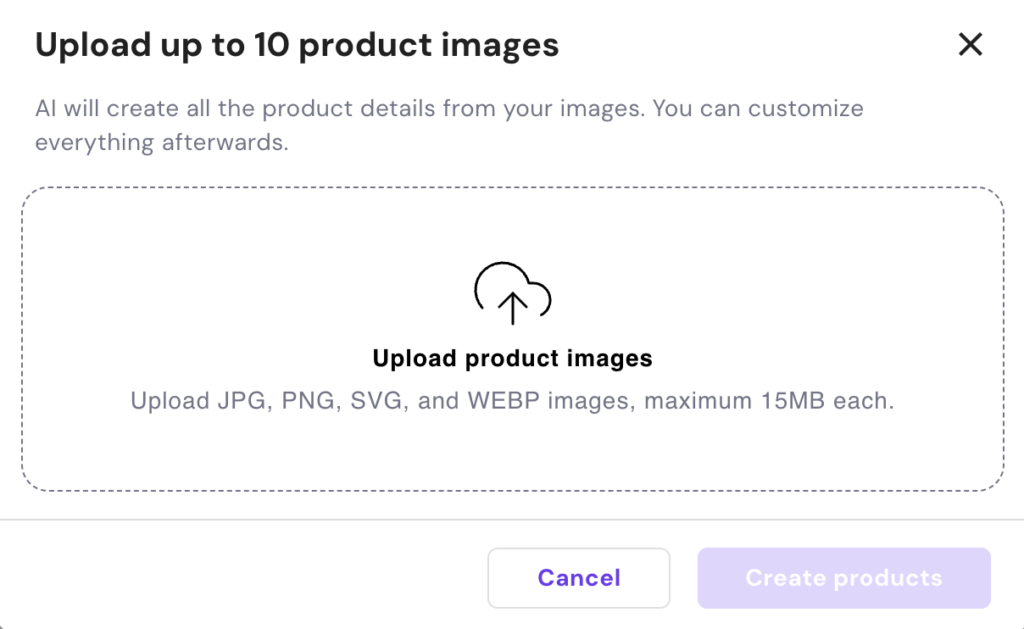The height and width of the screenshot is (629, 1024).
Task: Click the Upload up to 10 product images title
Action: tap(297, 44)
